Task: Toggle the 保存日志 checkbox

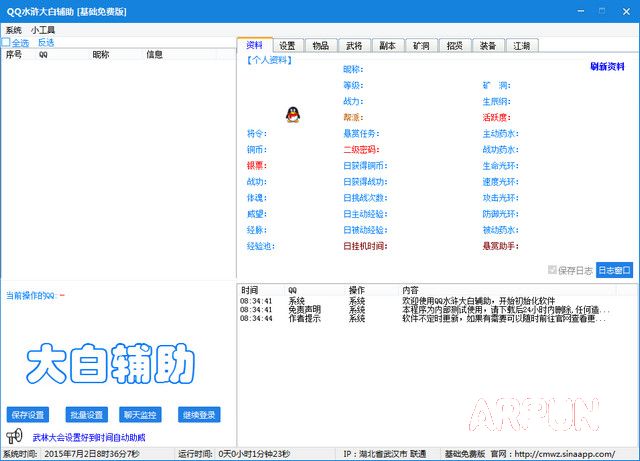Action: point(552,269)
